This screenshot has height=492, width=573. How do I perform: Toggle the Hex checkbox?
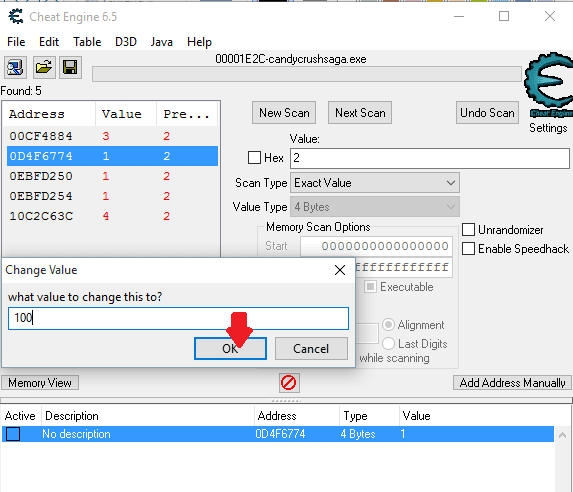pos(254,158)
